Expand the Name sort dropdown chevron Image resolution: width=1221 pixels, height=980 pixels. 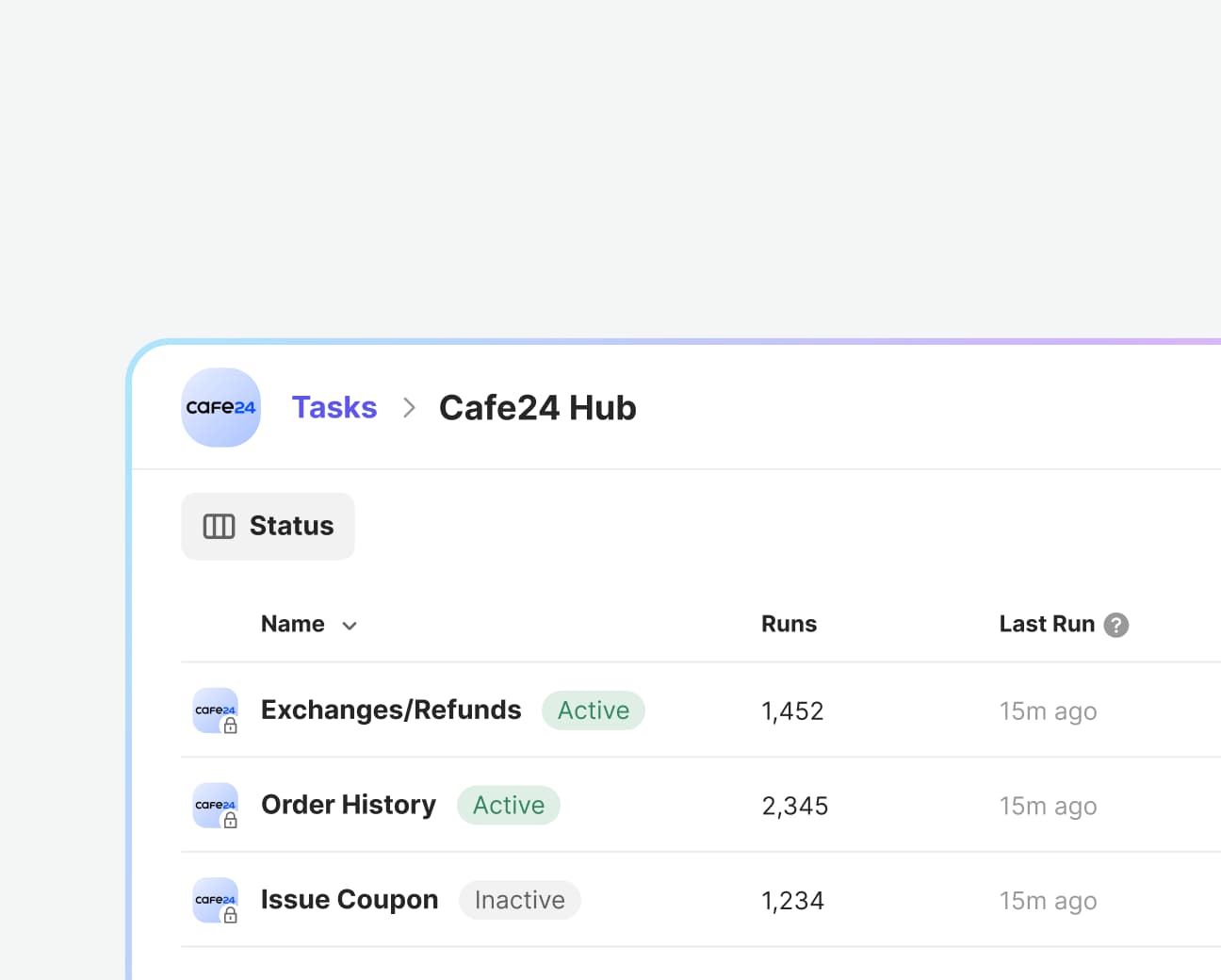pyautogui.click(x=350, y=626)
